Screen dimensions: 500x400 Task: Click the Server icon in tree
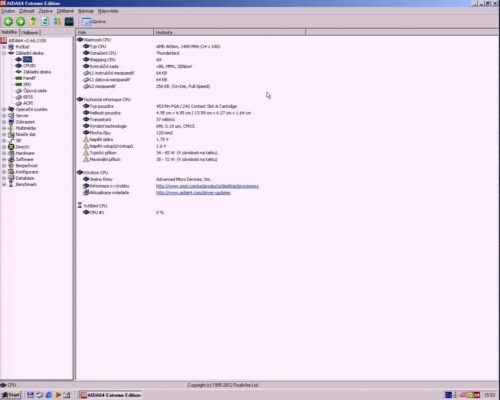(x=11, y=116)
